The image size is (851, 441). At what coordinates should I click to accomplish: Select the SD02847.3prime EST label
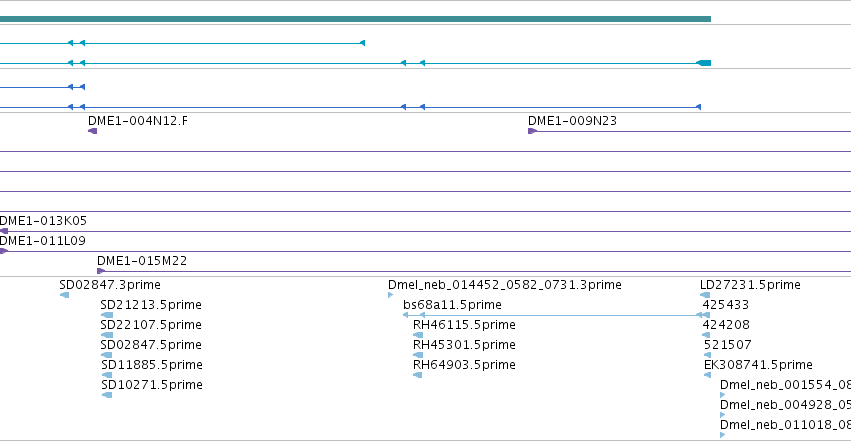110,285
